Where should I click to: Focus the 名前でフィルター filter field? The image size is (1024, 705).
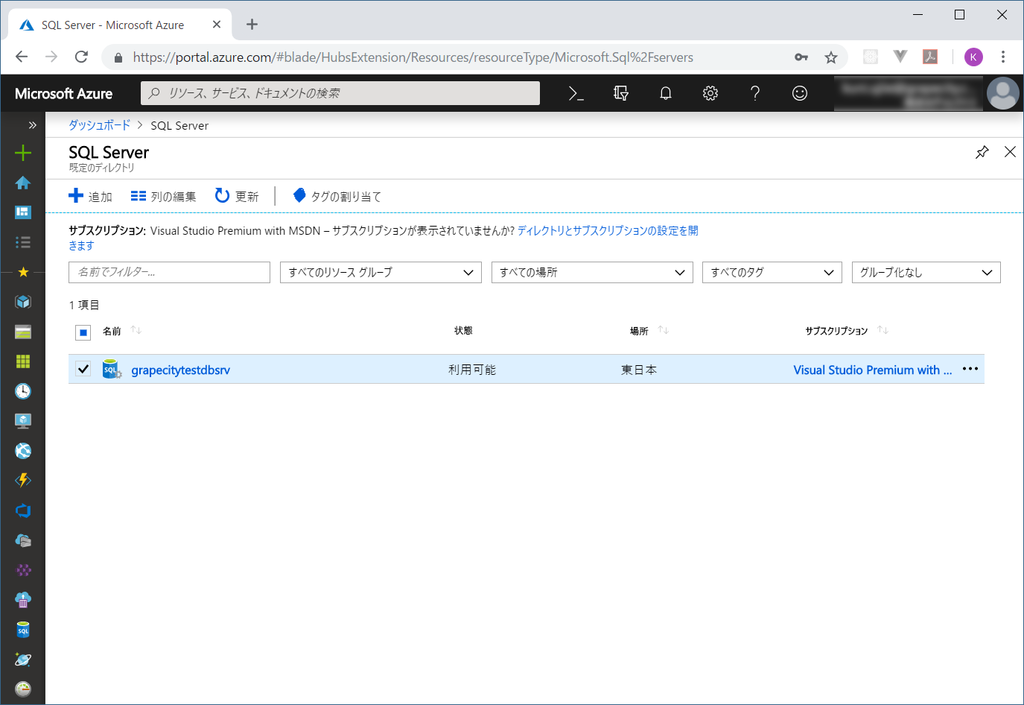pos(169,272)
